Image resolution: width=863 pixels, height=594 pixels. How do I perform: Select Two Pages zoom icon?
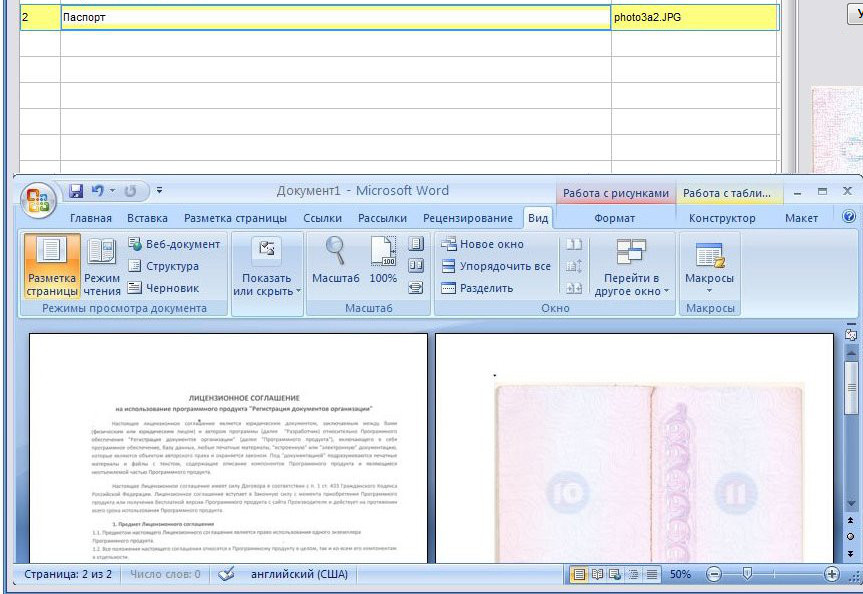[x=416, y=266]
